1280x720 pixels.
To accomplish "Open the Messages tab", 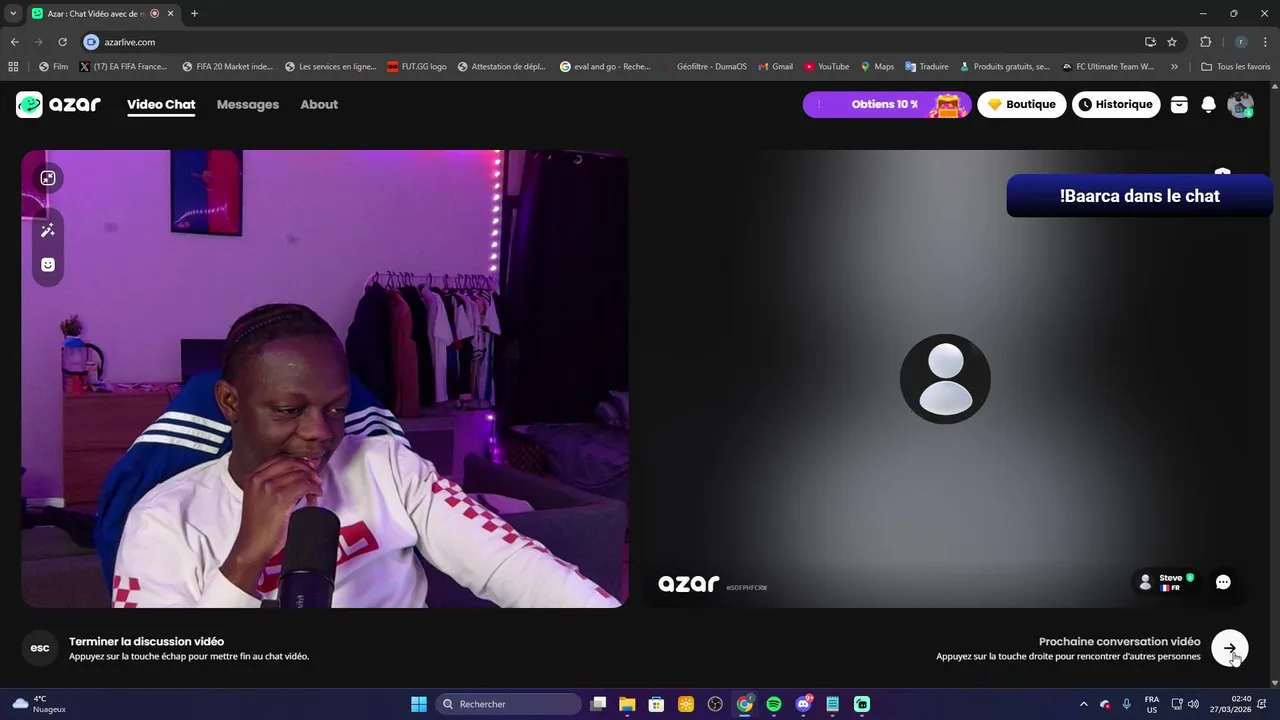I will (248, 104).
